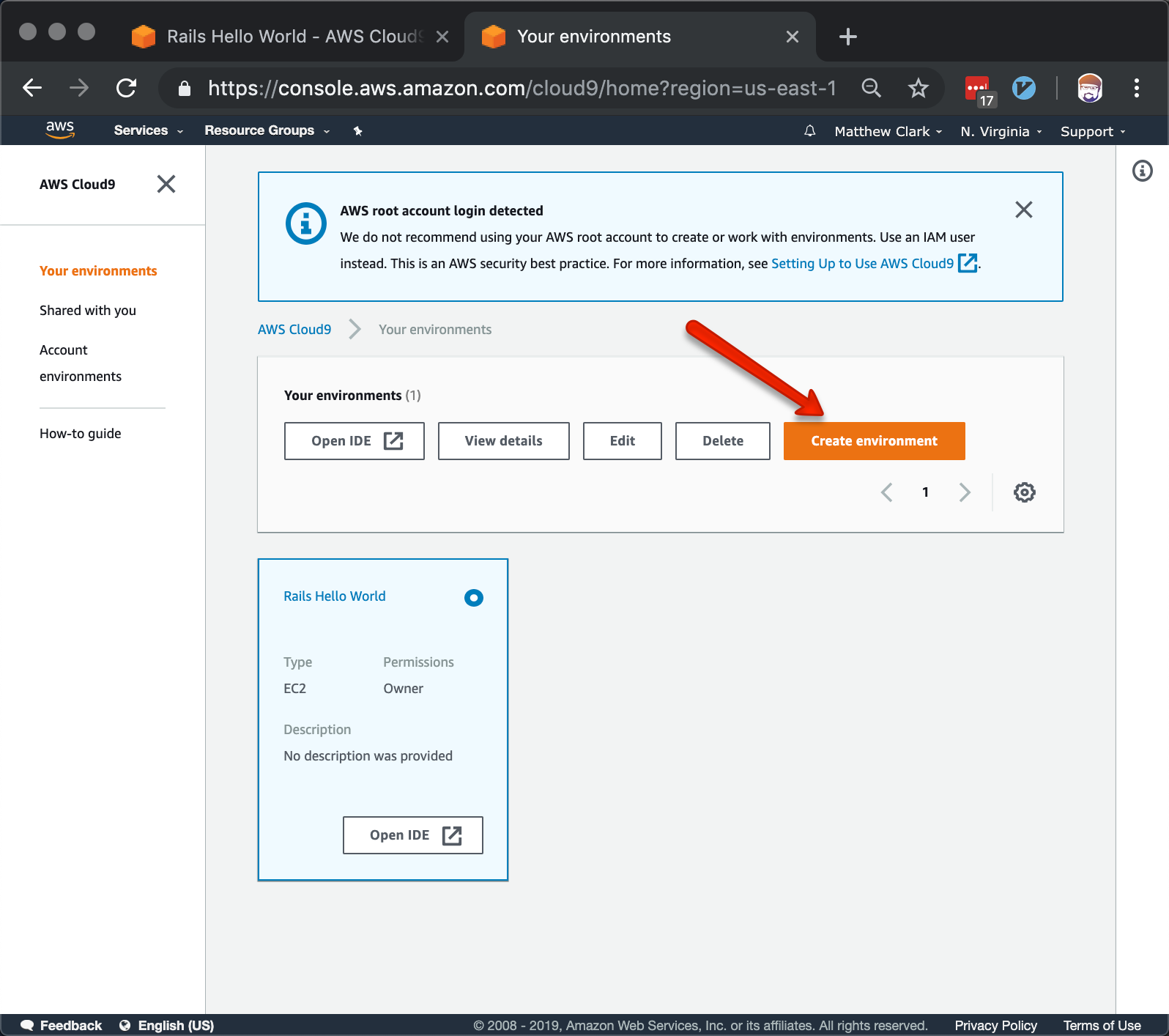Close the AWS Cloud9 sidebar panel
1169x1036 pixels.
(x=166, y=184)
